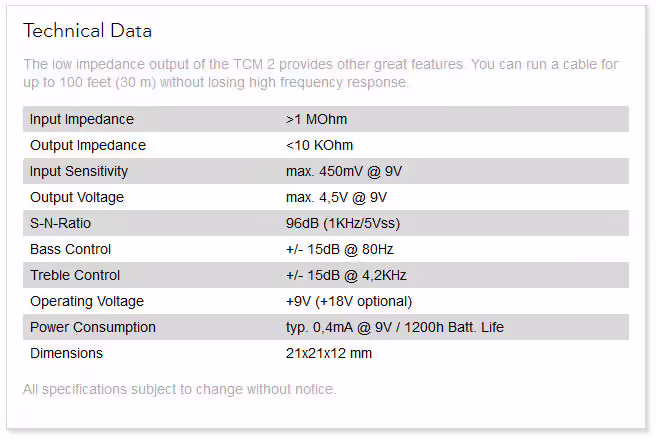Select the Bass Control label
The height and width of the screenshot is (440, 656).
[70, 249]
